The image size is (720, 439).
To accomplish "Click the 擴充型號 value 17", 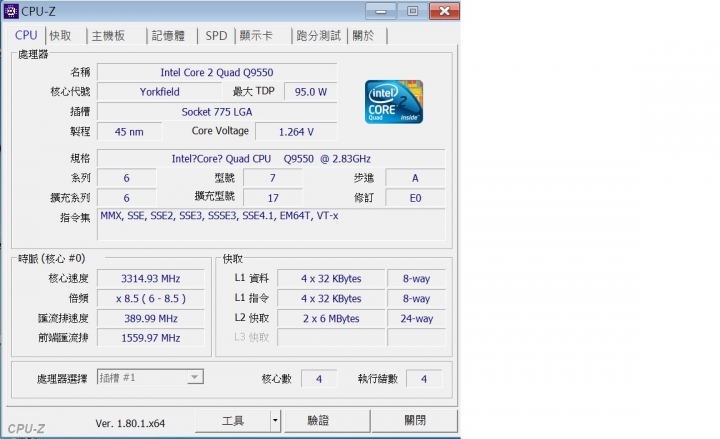I will [x=273, y=198].
